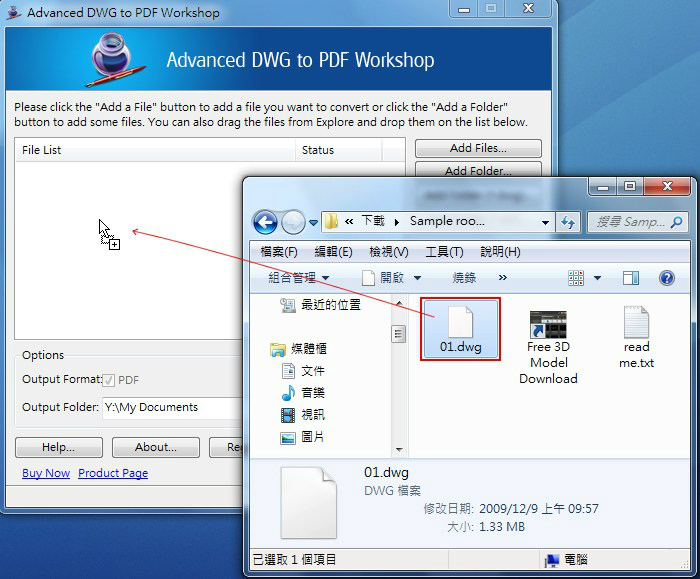Select the 音樂 library
This screenshot has height=579, width=700.
pos(303,393)
